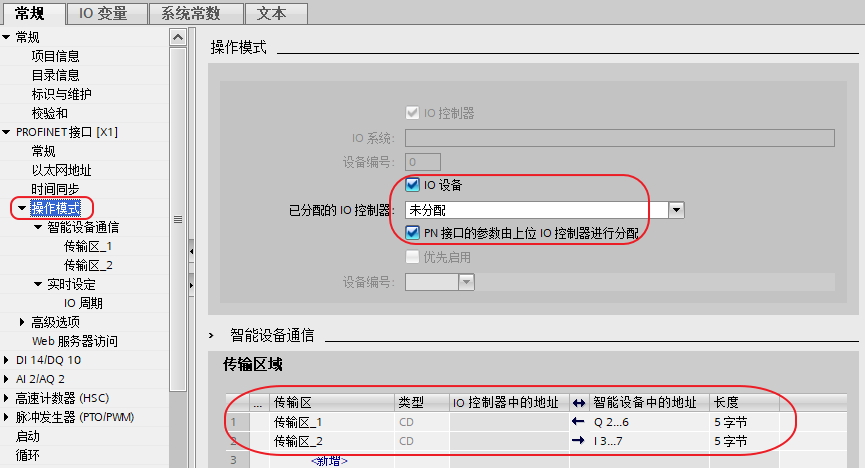Viewport: 865px width, 468px height.
Task: Click the splitter expand-right arrow handle
Action: point(191,285)
